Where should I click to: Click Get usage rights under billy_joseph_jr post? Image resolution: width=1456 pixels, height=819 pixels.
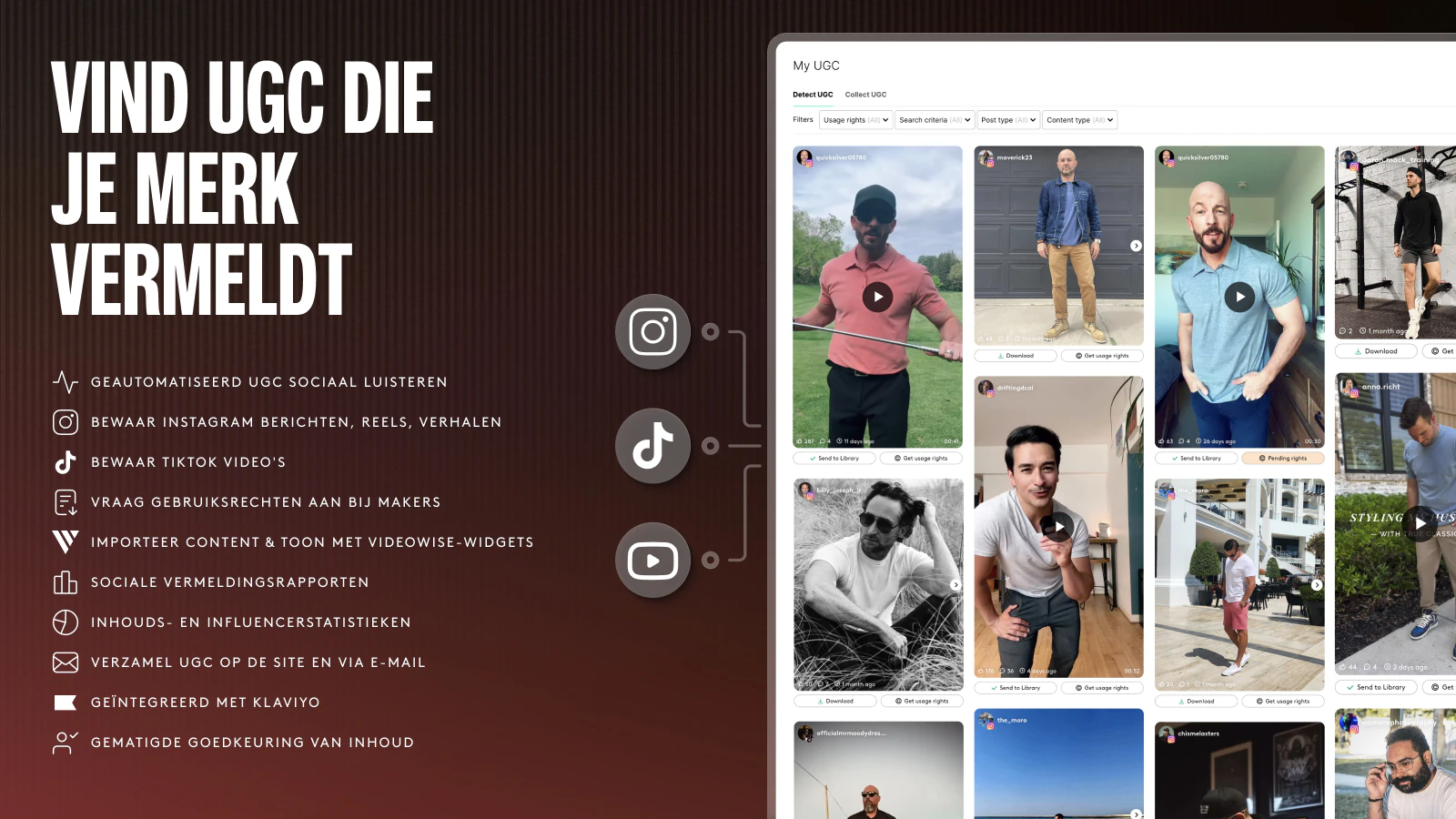(922, 702)
